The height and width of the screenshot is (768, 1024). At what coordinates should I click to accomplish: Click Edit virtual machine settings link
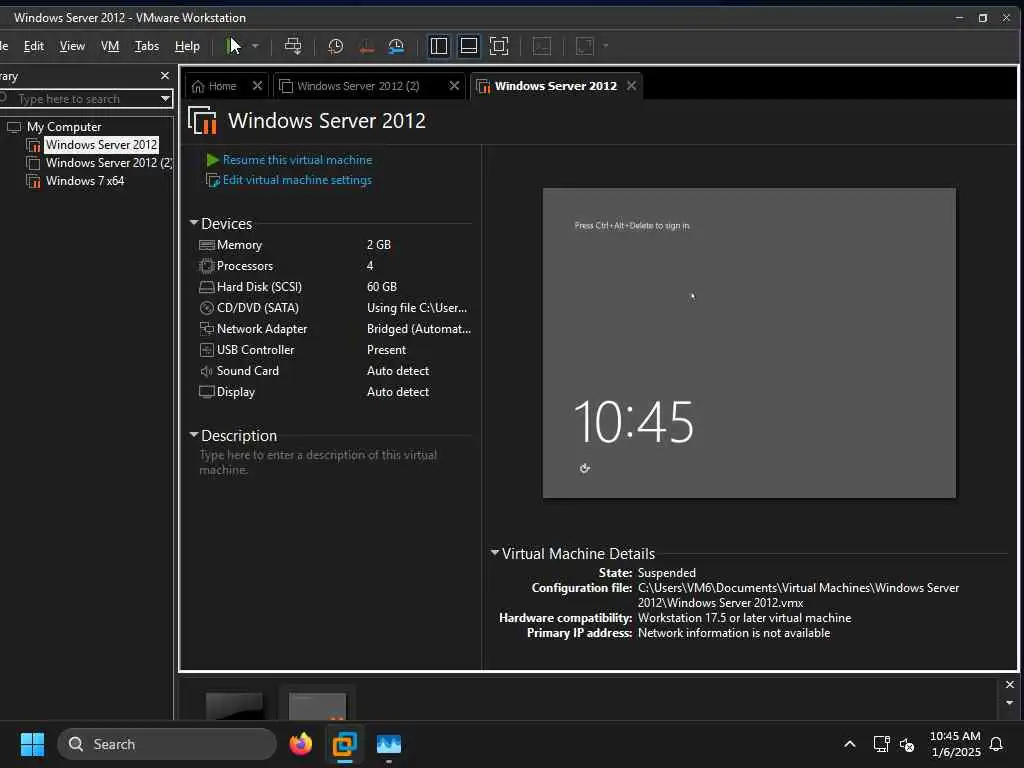click(297, 180)
